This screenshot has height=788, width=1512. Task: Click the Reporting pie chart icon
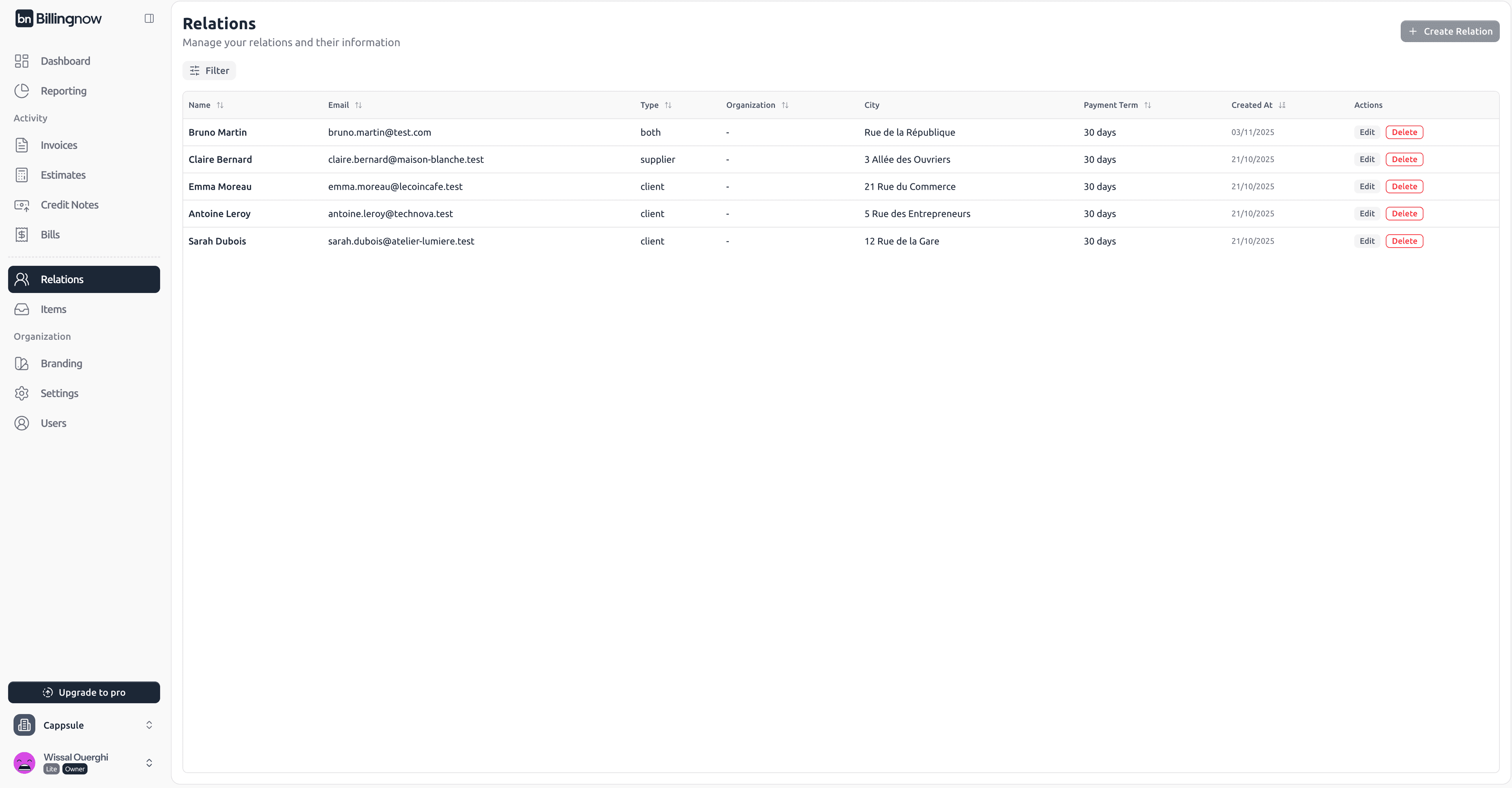22,91
